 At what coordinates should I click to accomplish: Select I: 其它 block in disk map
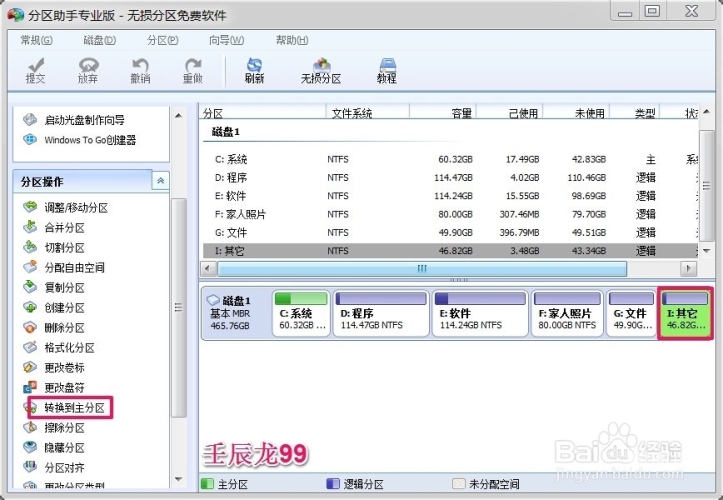coord(685,313)
